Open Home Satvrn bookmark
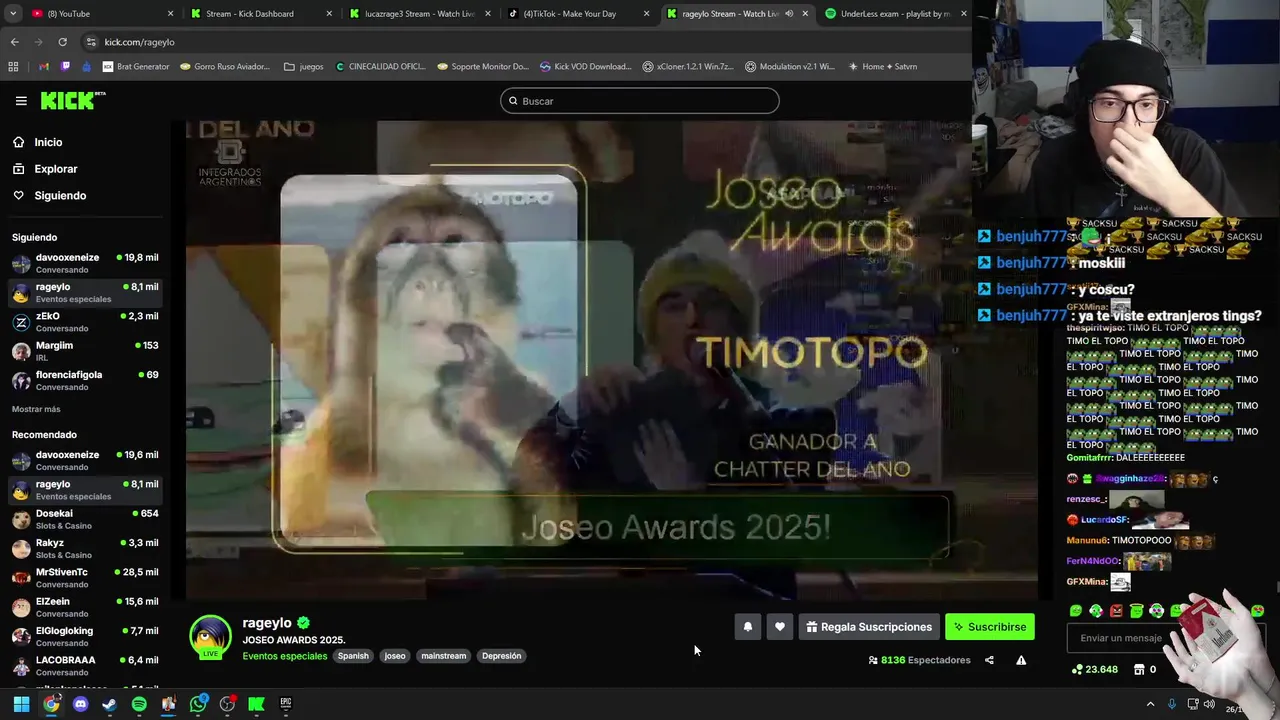 point(881,67)
